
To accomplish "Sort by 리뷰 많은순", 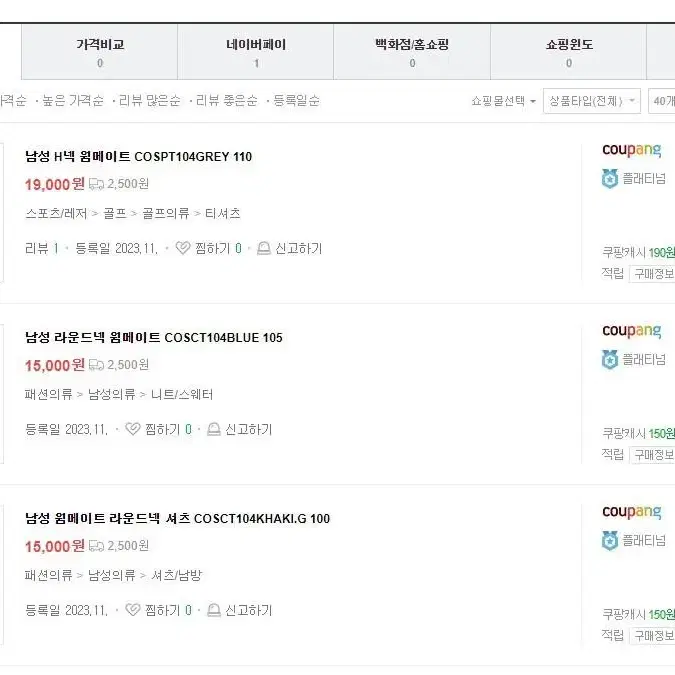I will 149,101.
